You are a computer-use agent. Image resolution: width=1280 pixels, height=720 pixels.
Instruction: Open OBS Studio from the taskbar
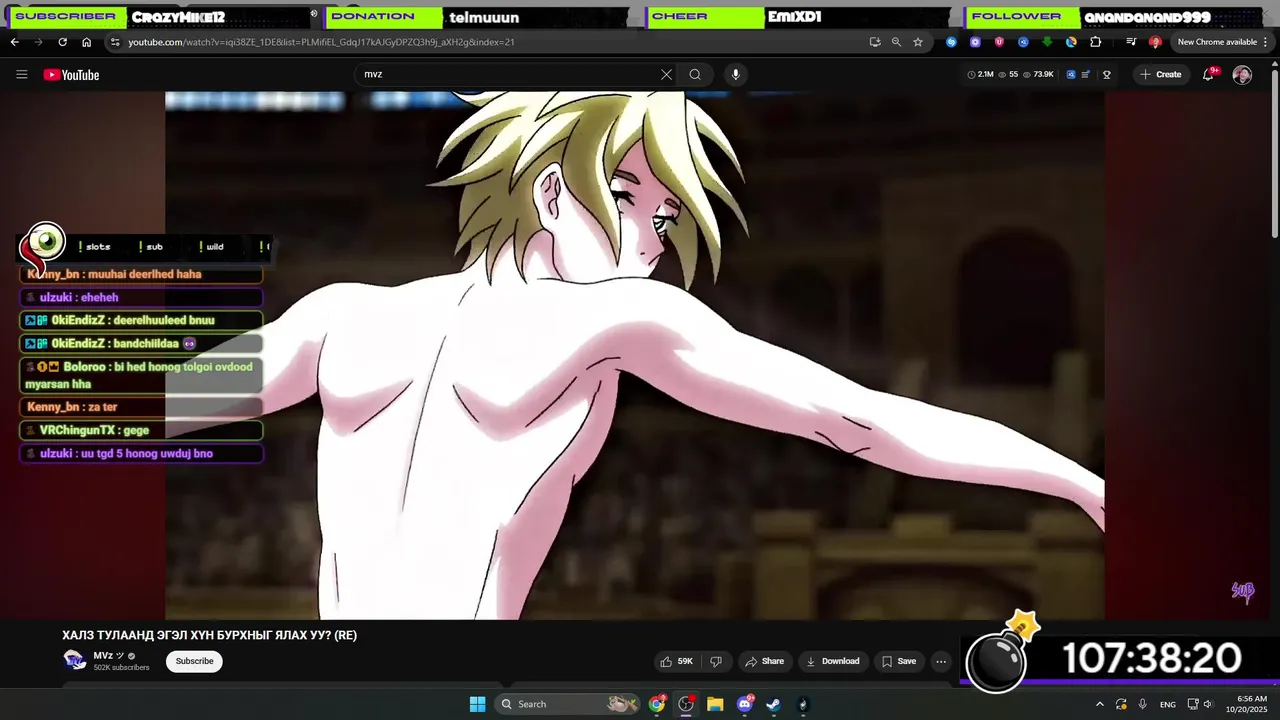pyautogui.click(x=686, y=704)
